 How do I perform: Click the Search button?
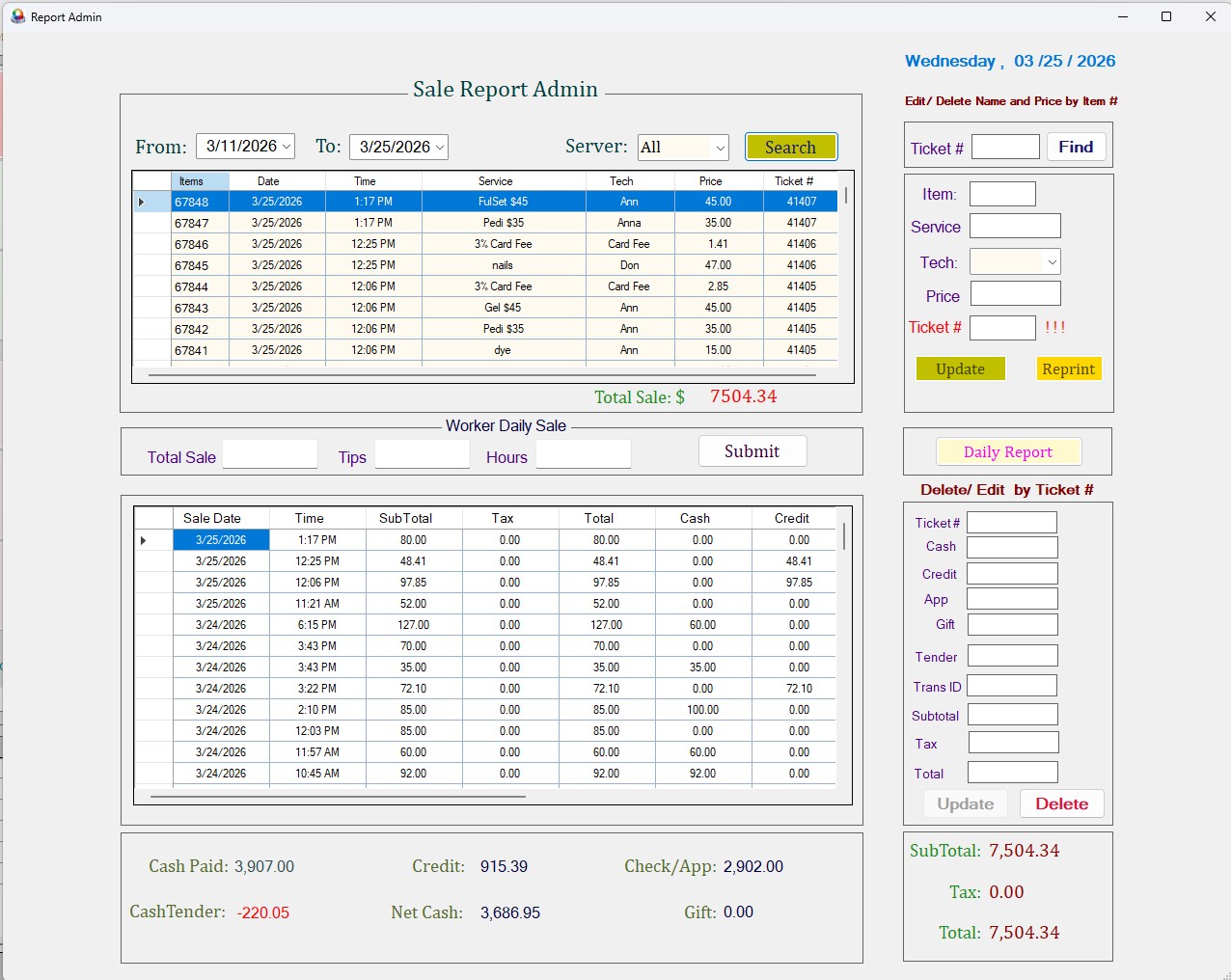coord(791,147)
